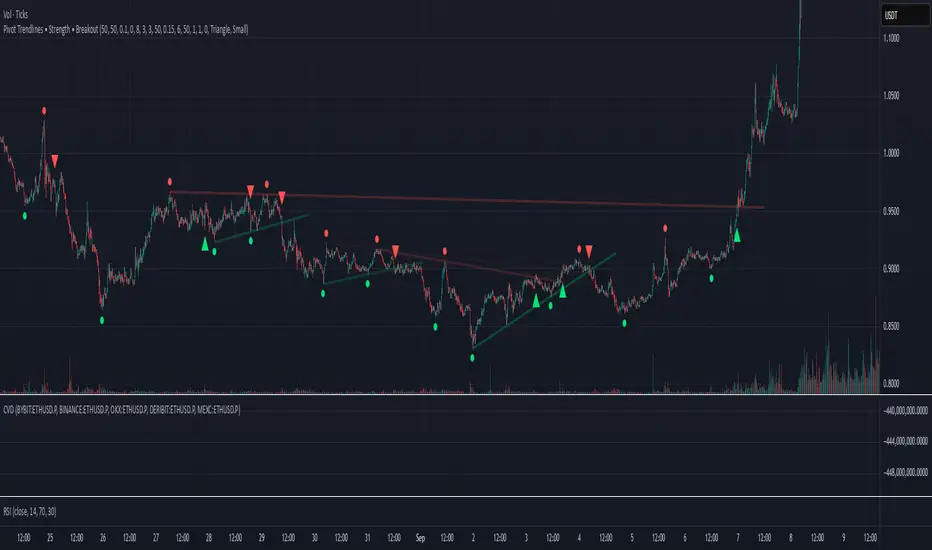This screenshot has width=932, height=550.
Task: Click date 9 on the time axis
Action: pyautogui.click(x=843, y=538)
